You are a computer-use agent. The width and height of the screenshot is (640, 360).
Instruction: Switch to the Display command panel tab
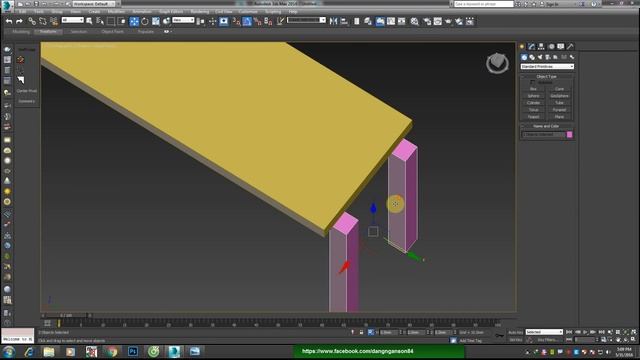(x=561, y=47)
